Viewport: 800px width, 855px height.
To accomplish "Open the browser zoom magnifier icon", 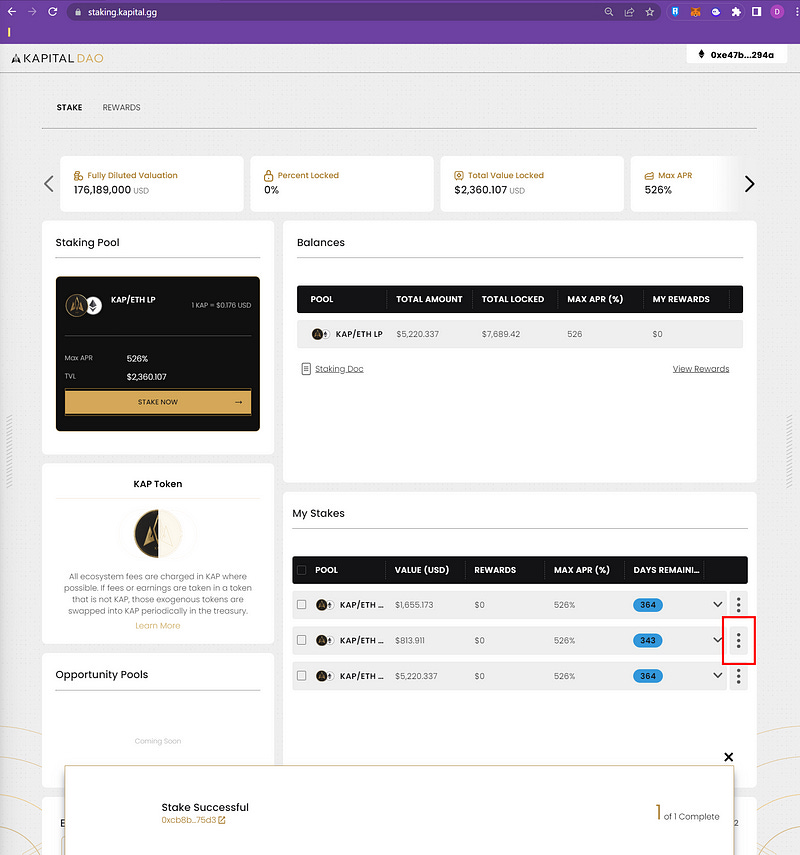I will point(609,12).
